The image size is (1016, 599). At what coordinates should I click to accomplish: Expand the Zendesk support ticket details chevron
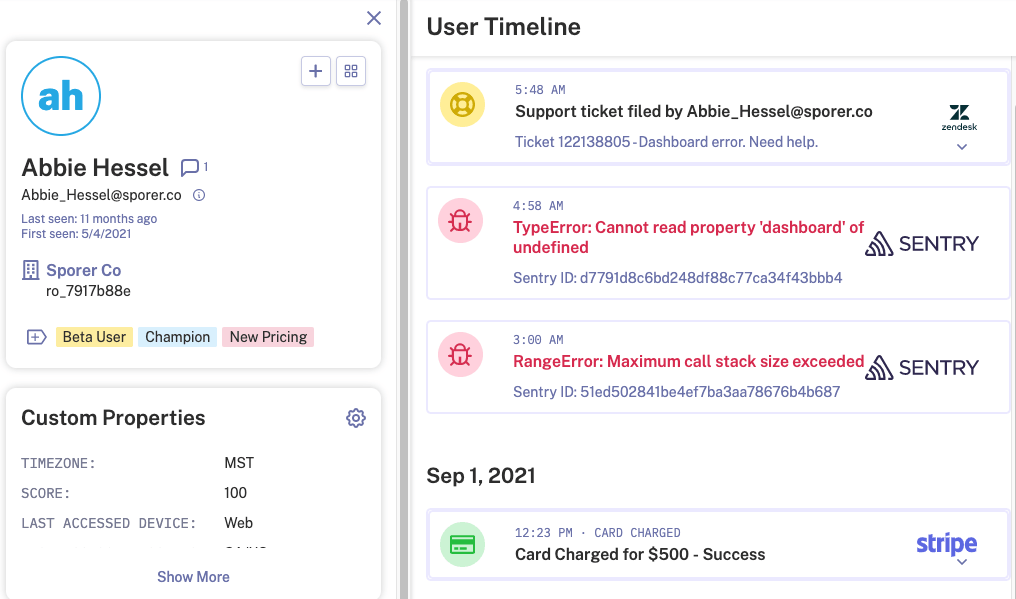coord(961,147)
